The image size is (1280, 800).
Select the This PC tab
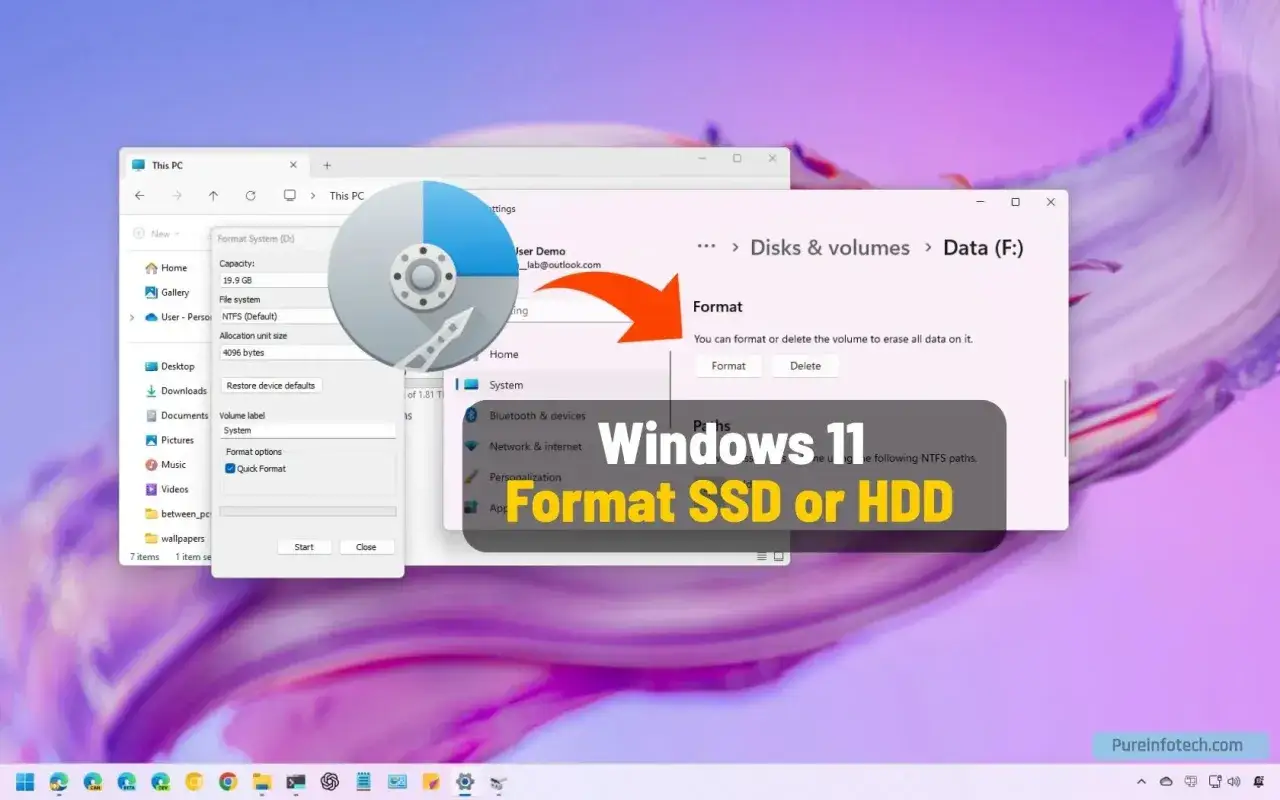(215, 166)
